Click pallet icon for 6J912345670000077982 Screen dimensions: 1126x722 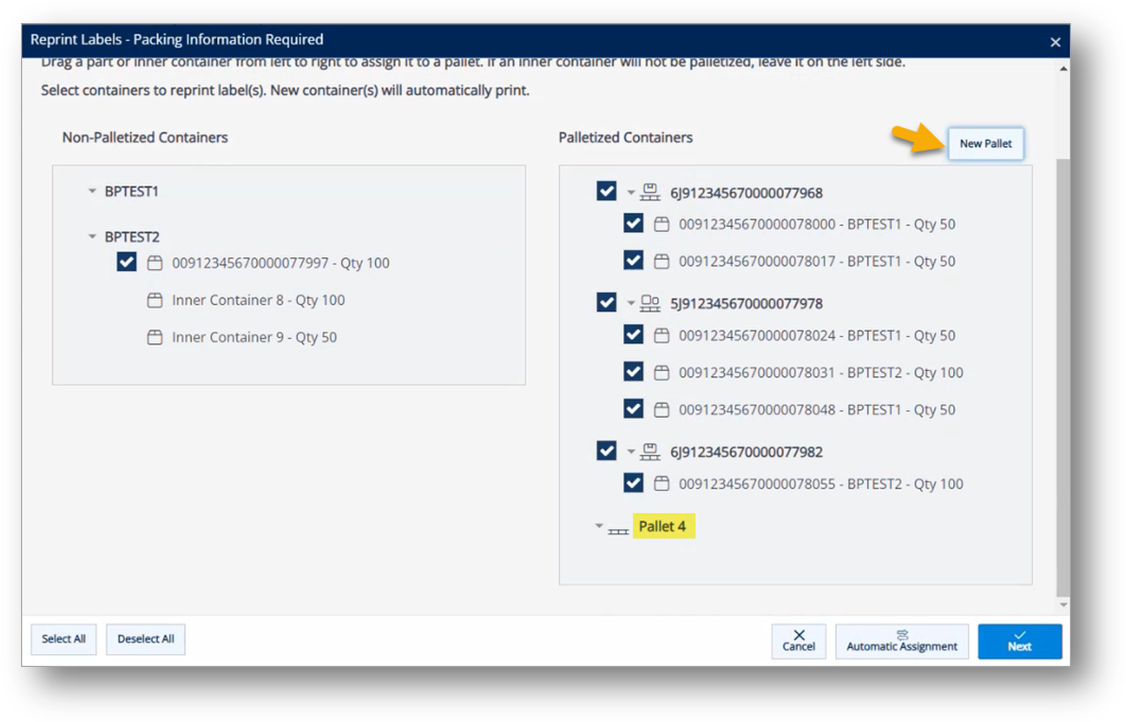[650, 452]
